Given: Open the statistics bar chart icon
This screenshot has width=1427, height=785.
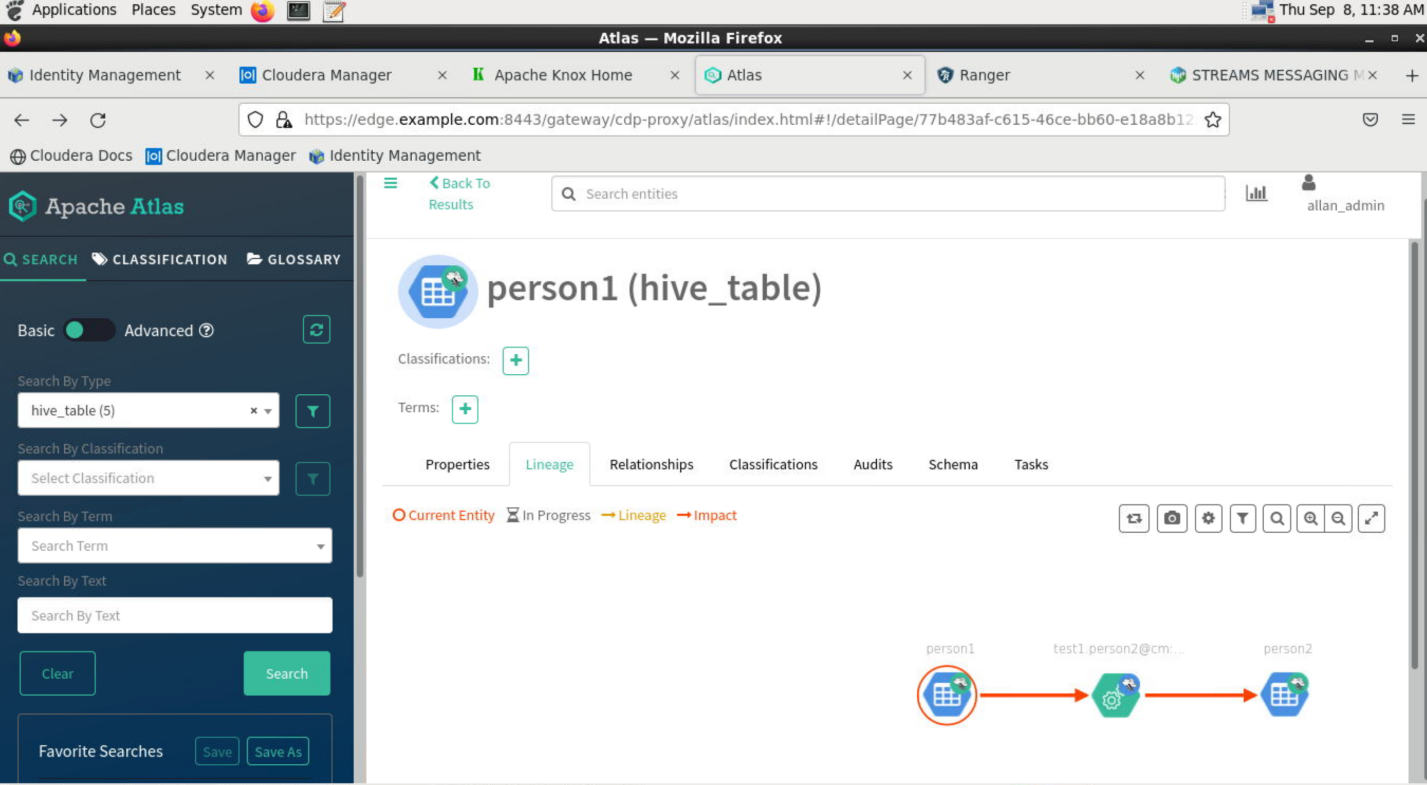Looking at the screenshot, I should tap(1256, 193).
